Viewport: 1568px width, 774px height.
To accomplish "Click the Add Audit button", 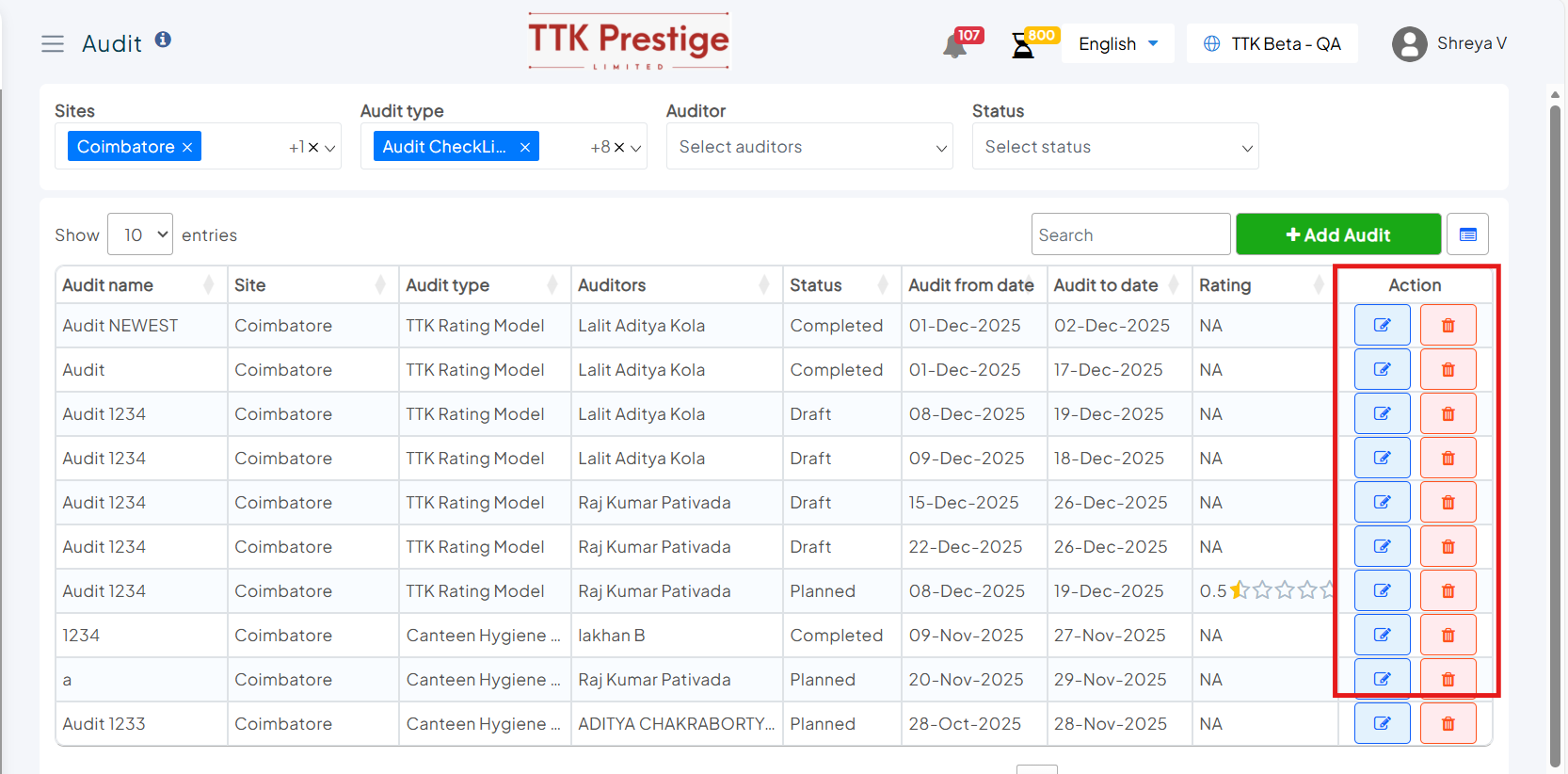I will 1337,234.
